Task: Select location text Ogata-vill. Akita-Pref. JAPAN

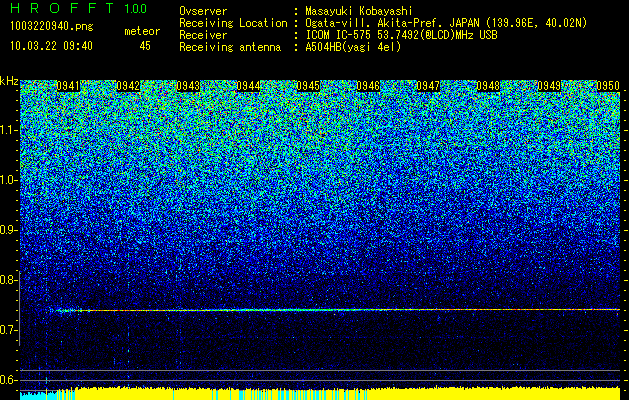Action: (x=391, y=23)
